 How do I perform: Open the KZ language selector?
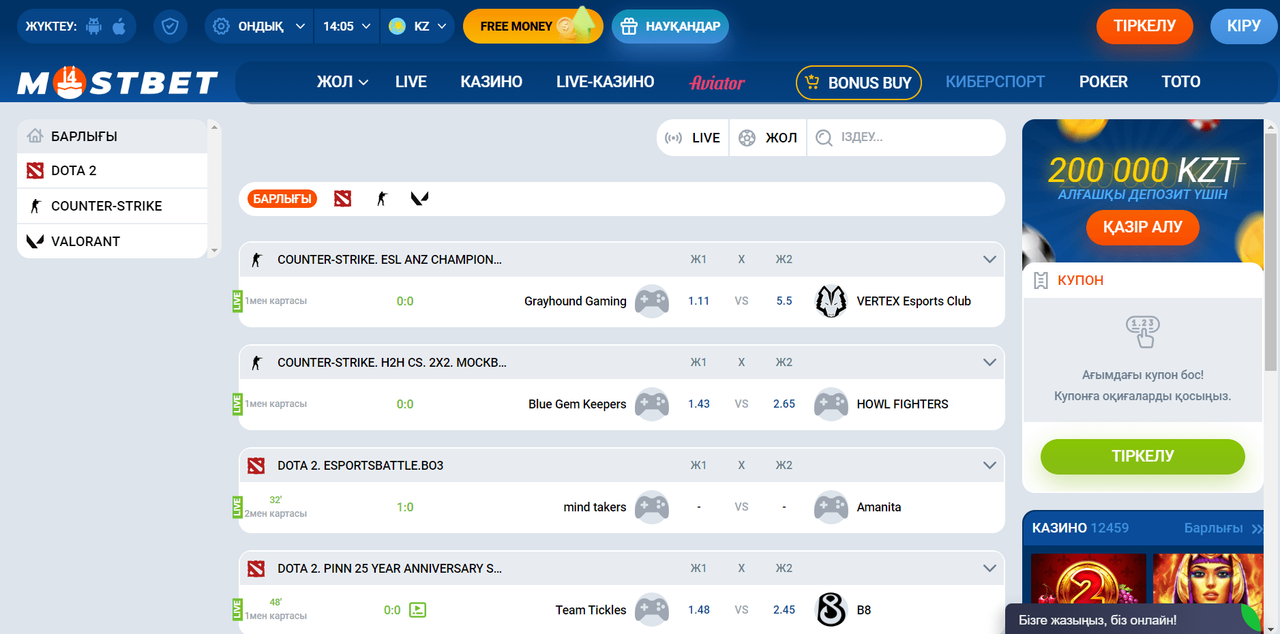(418, 26)
